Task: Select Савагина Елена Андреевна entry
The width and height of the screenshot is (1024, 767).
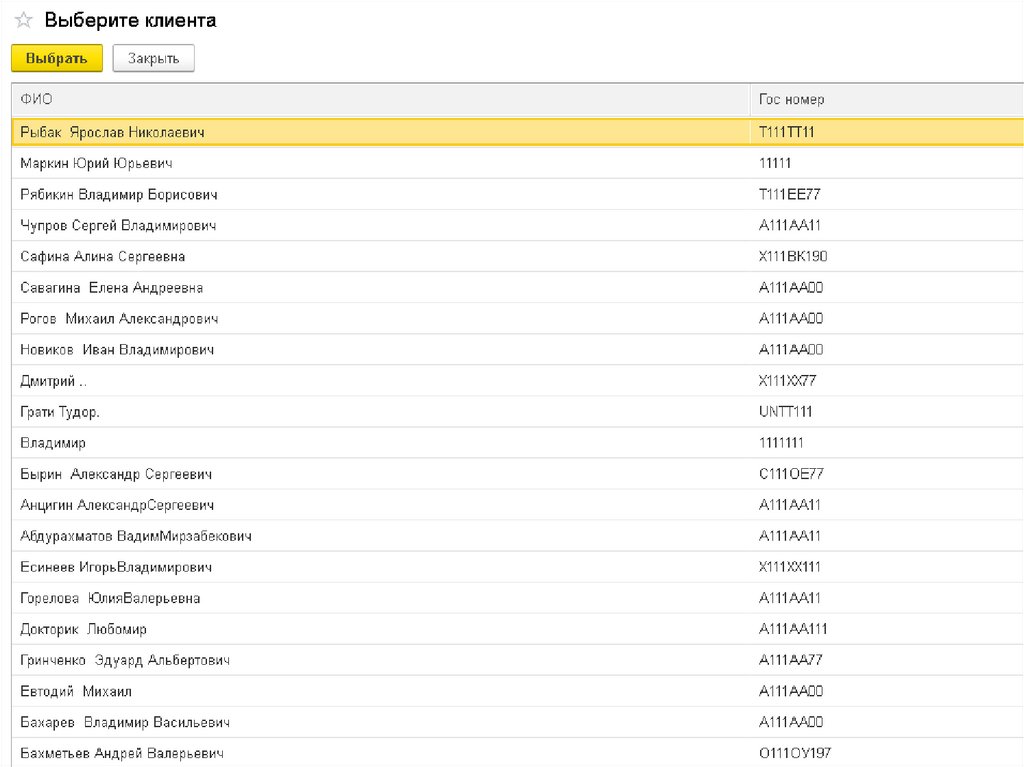Action: click(x=112, y=287)
